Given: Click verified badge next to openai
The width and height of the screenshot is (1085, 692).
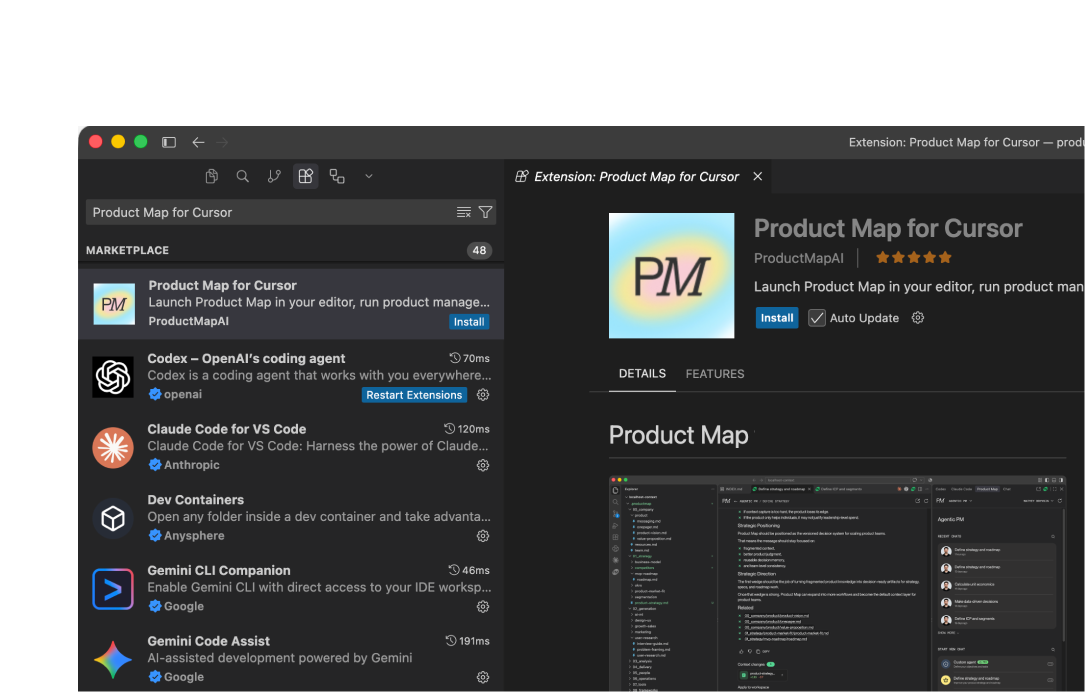Looking at the screenshot, I should pos(155,394).
